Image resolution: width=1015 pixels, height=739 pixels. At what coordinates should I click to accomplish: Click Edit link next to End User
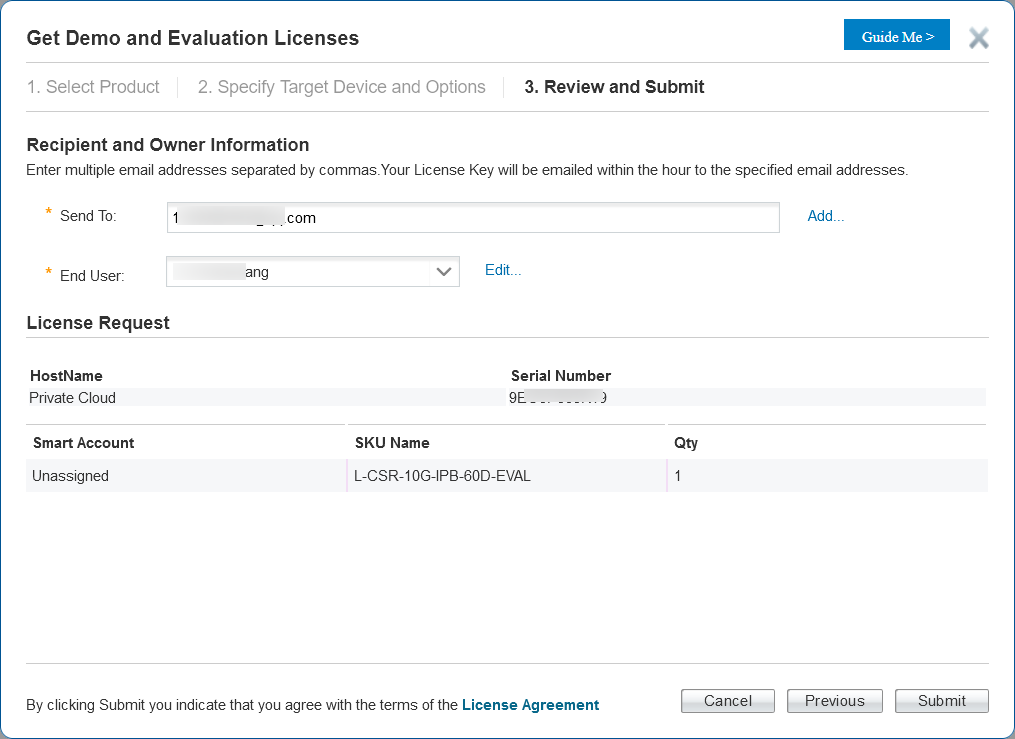point(503,270)
